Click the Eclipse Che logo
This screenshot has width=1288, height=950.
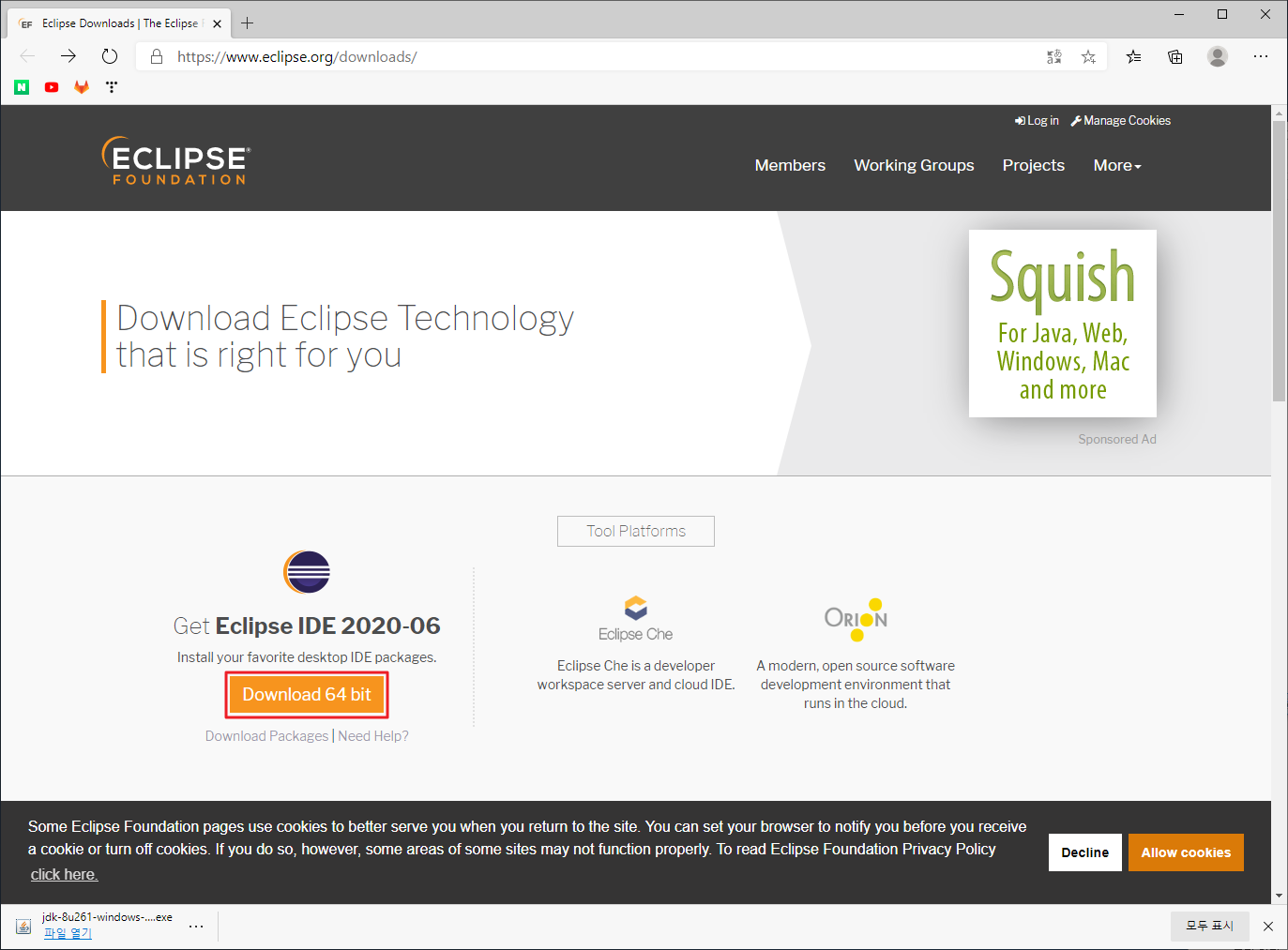[636, 619]
